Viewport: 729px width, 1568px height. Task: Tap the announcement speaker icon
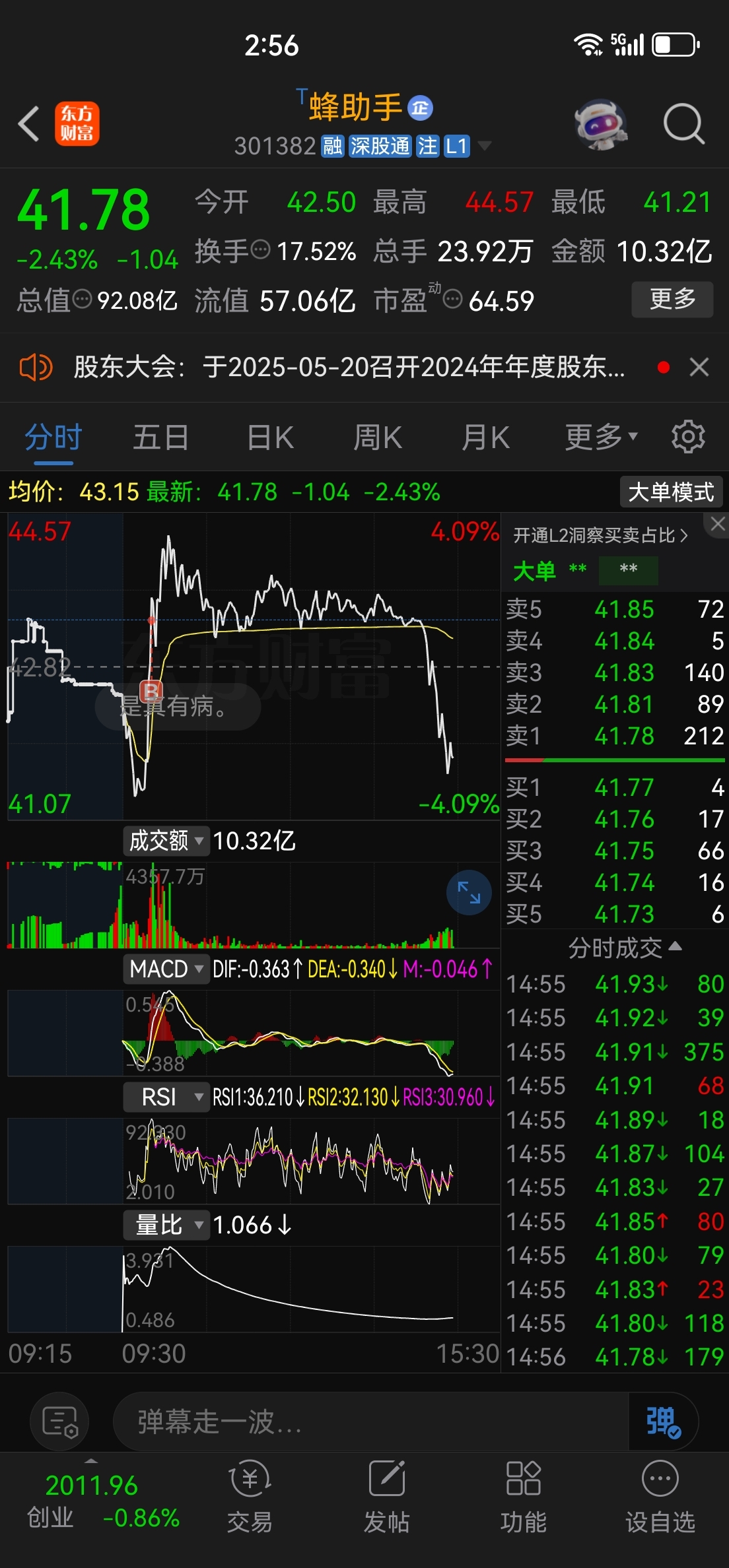tap(36, 367)
